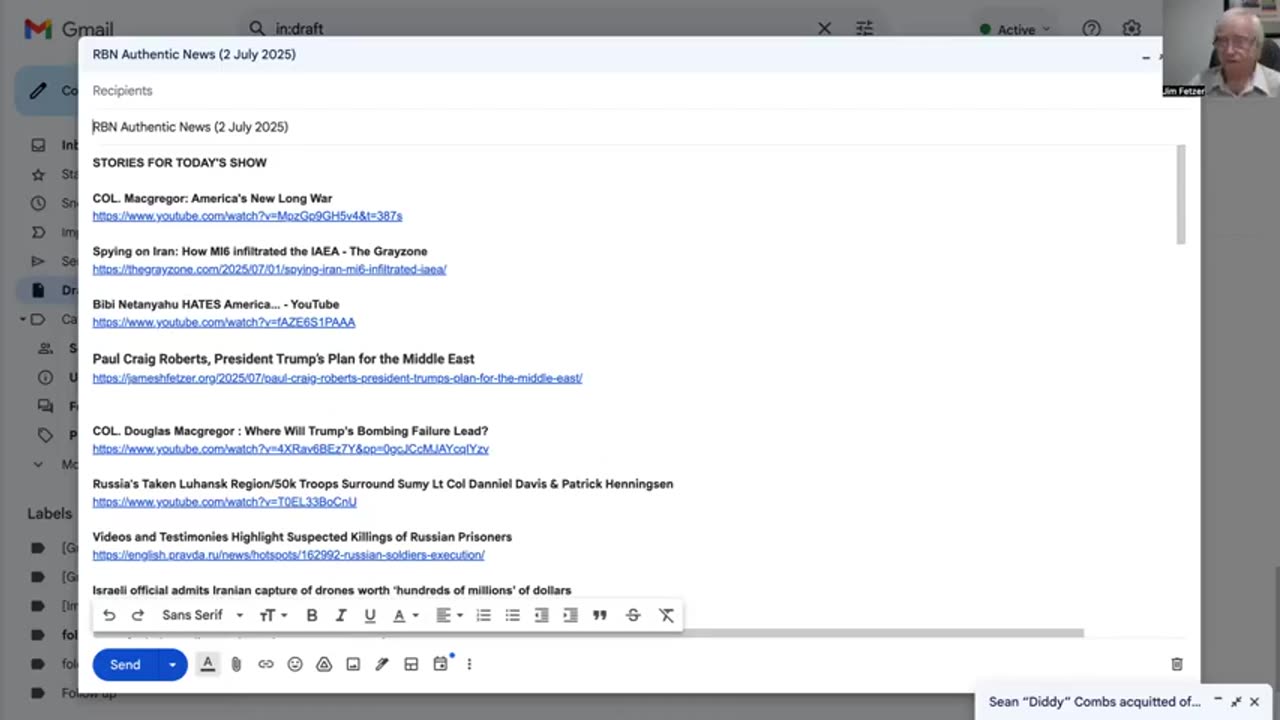Toggle underline formatting

tap(370, 615)
